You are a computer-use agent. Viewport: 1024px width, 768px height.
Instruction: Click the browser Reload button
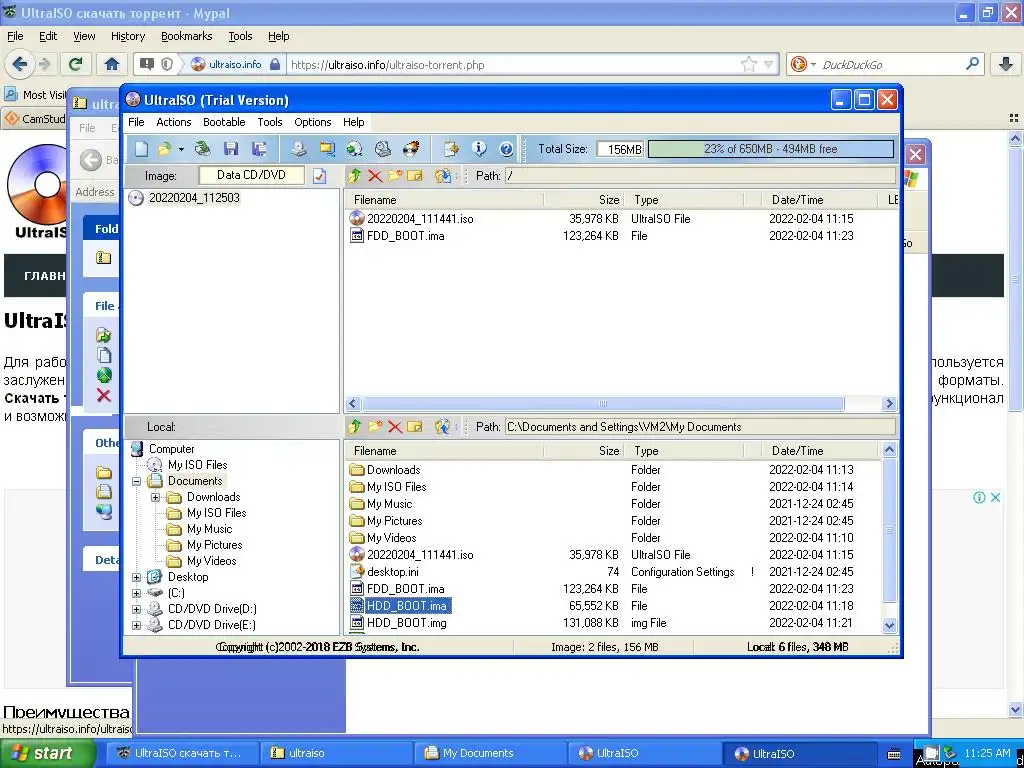pyautogui.click(x=75, y=64)
